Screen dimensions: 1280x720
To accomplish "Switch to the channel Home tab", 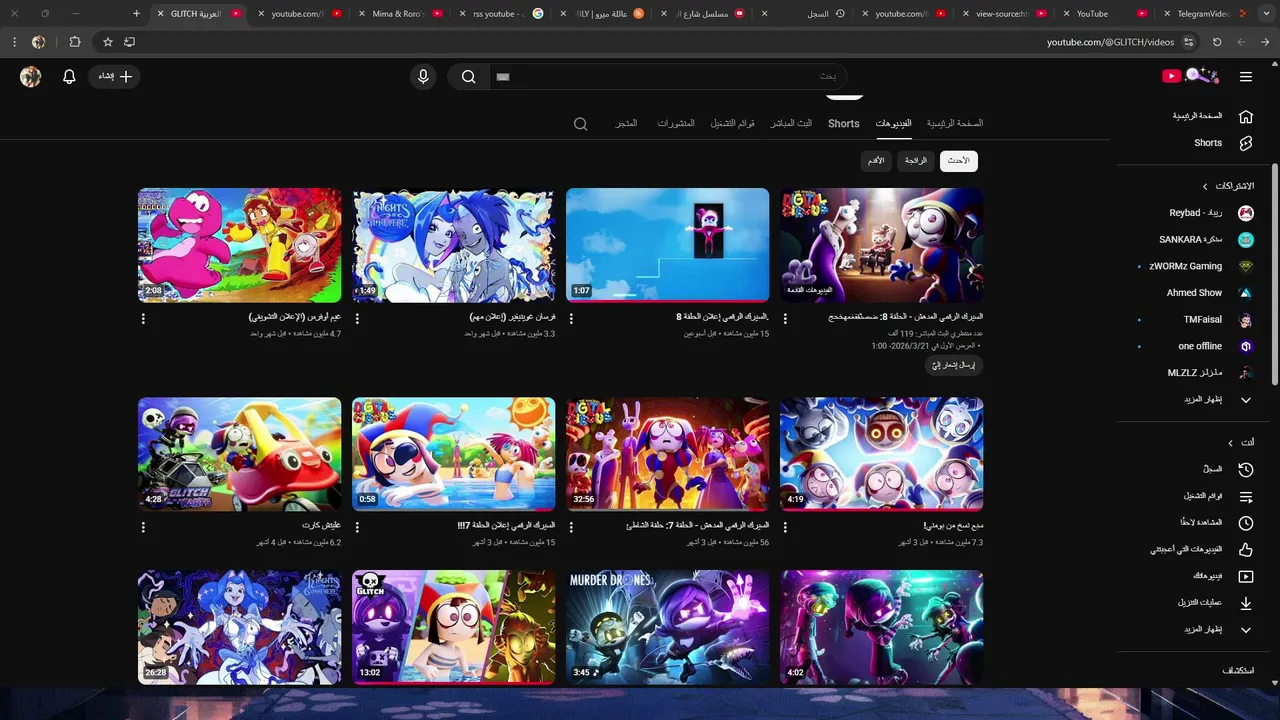I will 955,124.
